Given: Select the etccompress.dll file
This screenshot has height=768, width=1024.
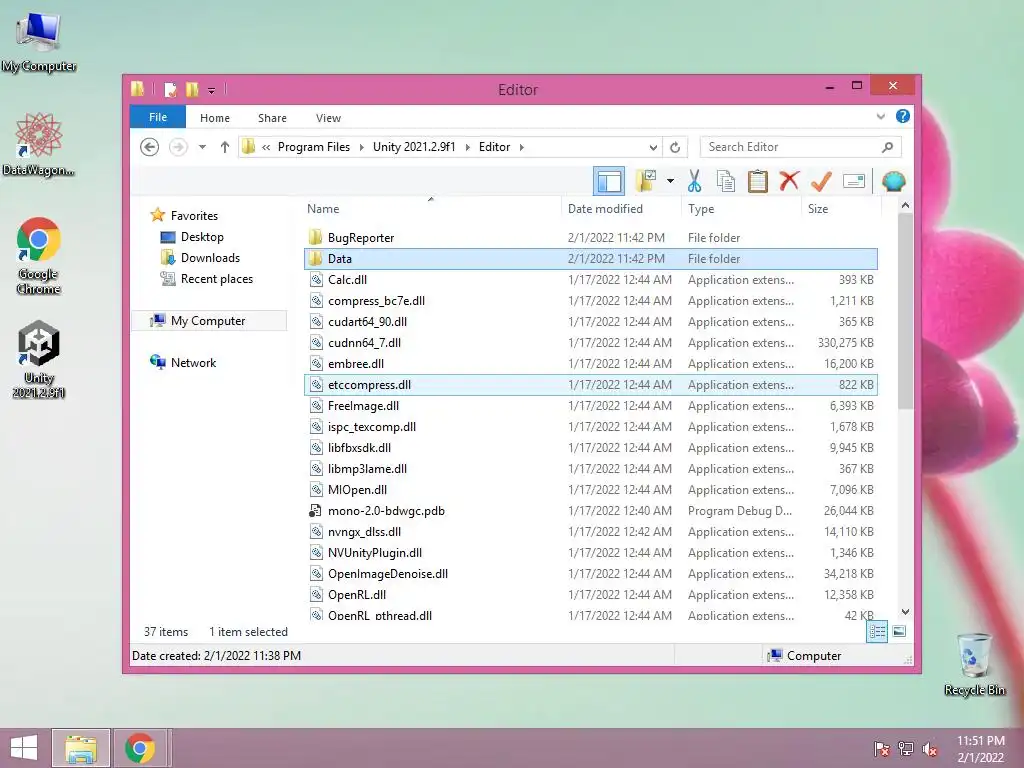Looking at the screenshot, I should click(x=590, y=385).
